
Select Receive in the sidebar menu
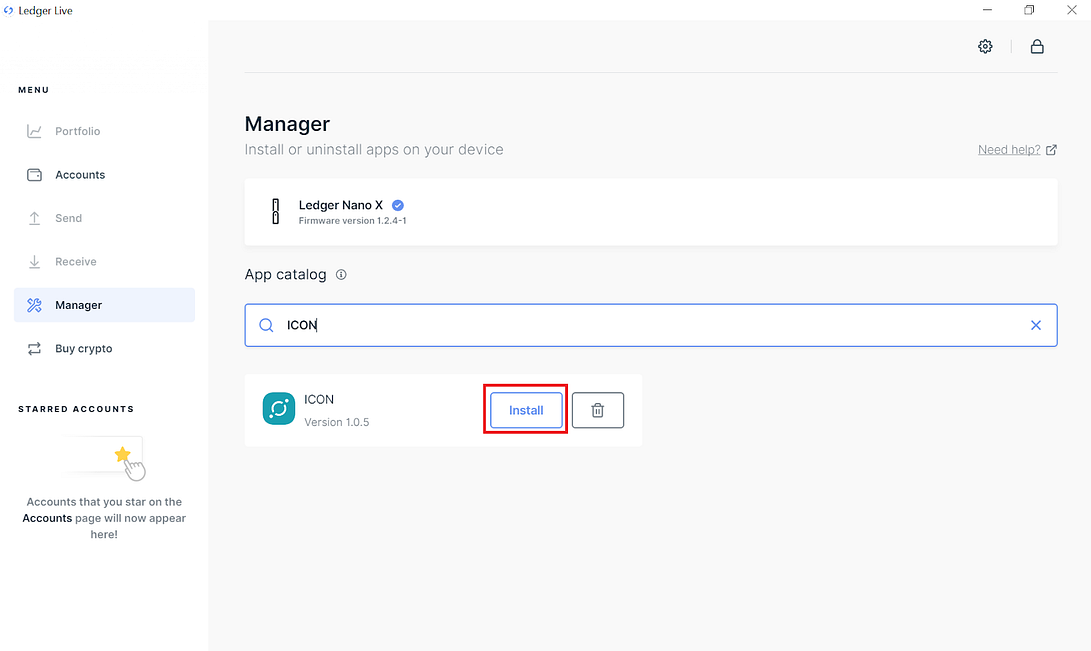point(104,262)
